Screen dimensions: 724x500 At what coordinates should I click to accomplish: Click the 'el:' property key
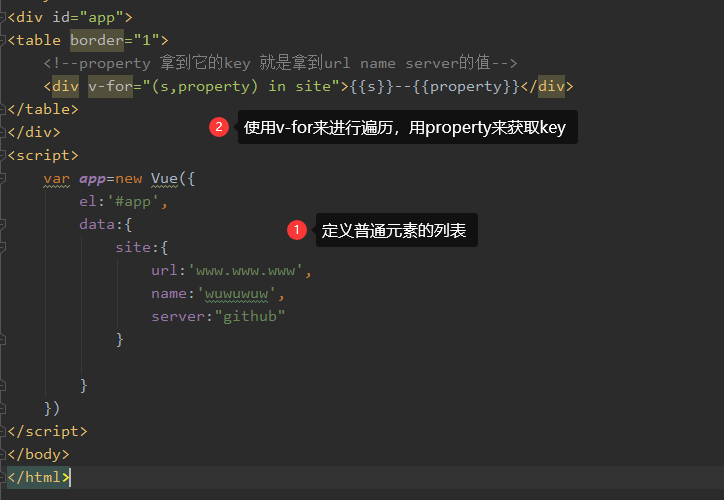click(92, 202)
